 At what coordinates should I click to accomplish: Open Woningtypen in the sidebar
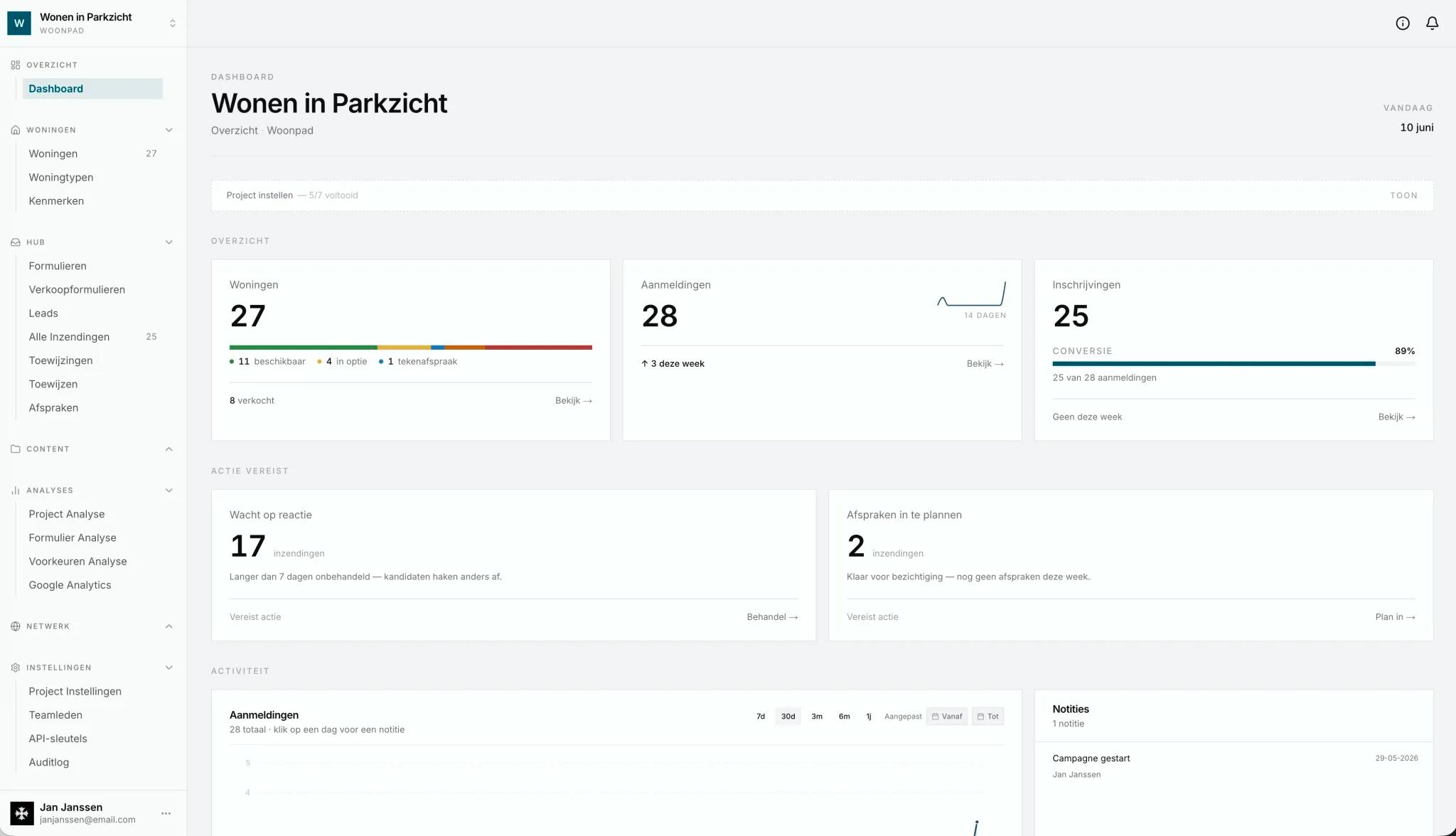pos(92,178)
